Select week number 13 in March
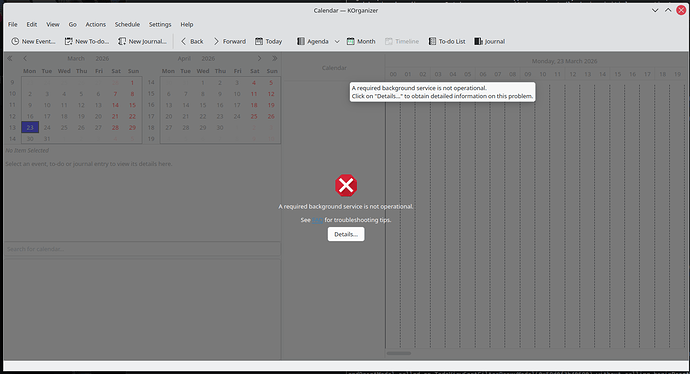This screenshot has height=374, width=690. [x=12, y=128]
